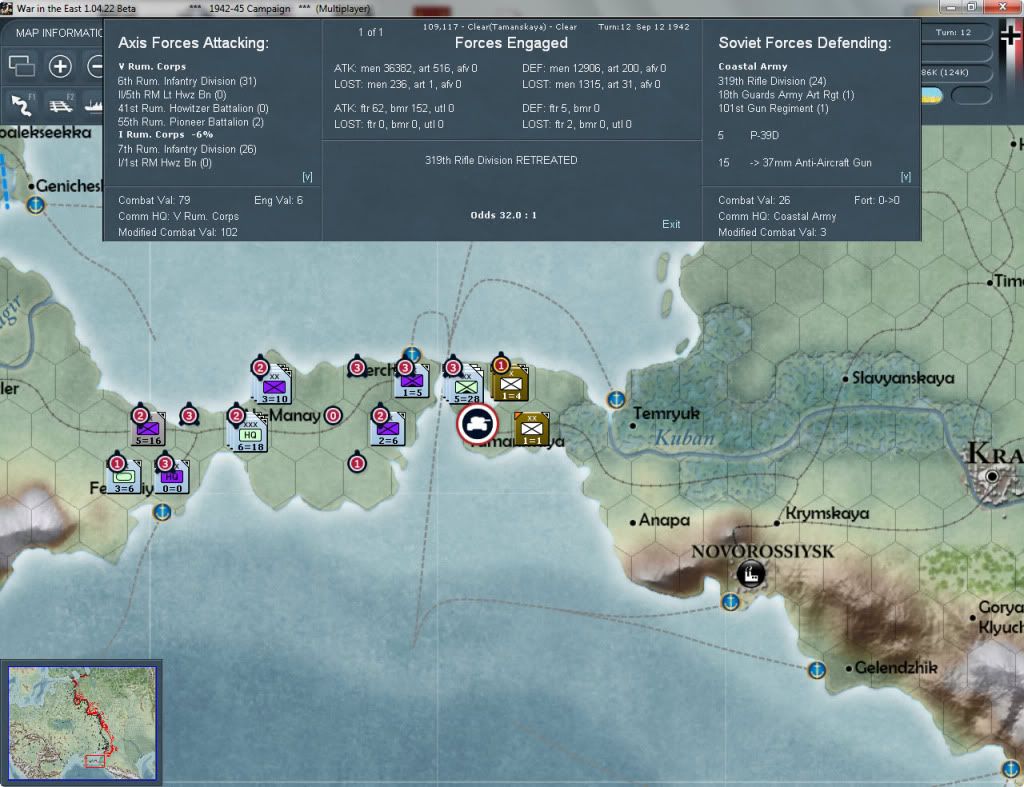Expand the Soviet defending forces list [v]

905,177
